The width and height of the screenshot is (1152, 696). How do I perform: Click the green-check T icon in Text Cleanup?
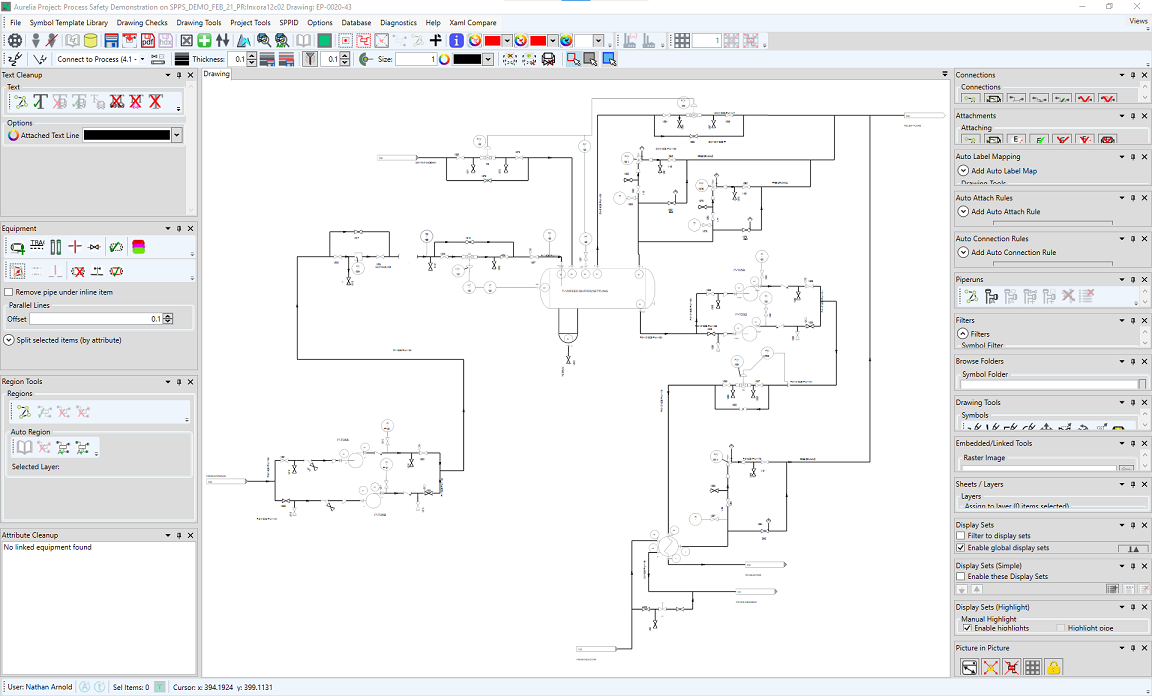pyautogui.click(x=40, y=101)
